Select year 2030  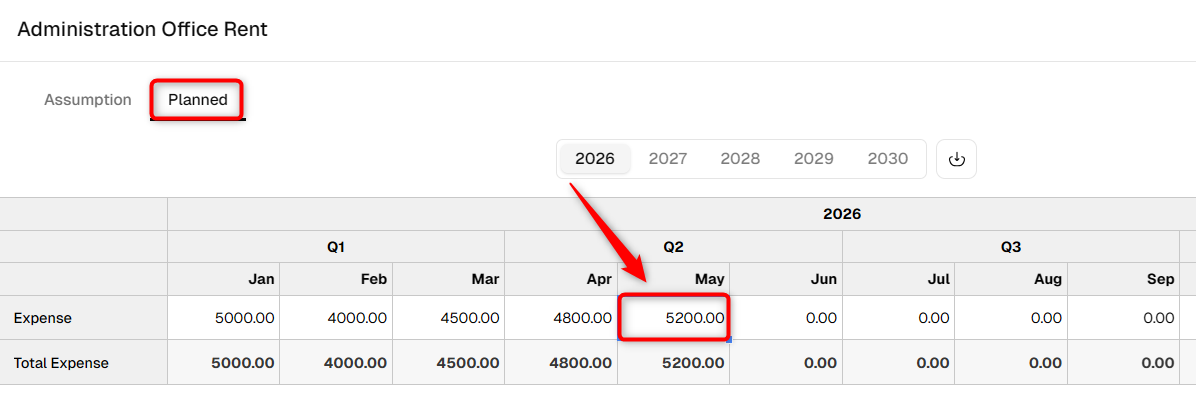pos(888,159)
